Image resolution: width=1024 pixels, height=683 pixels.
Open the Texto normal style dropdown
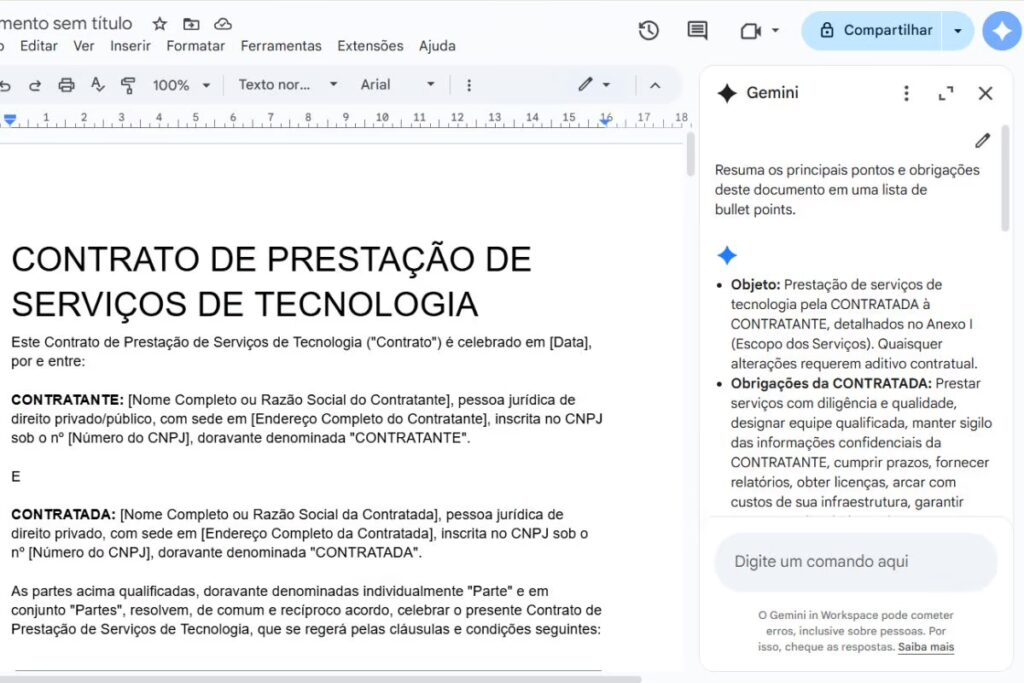pos(287,84)
